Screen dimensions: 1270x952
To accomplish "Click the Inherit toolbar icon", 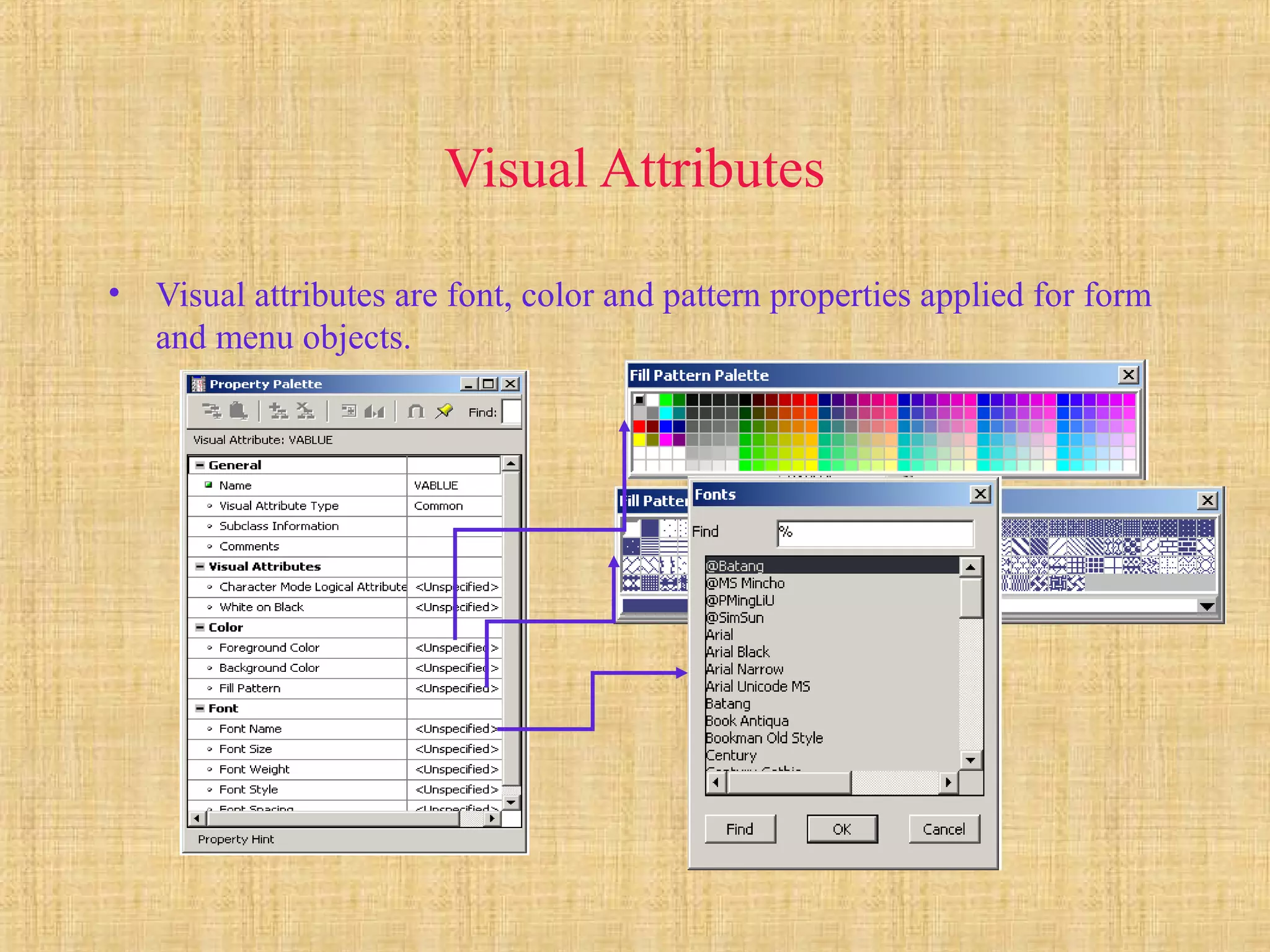I will [x=375, y=412].
